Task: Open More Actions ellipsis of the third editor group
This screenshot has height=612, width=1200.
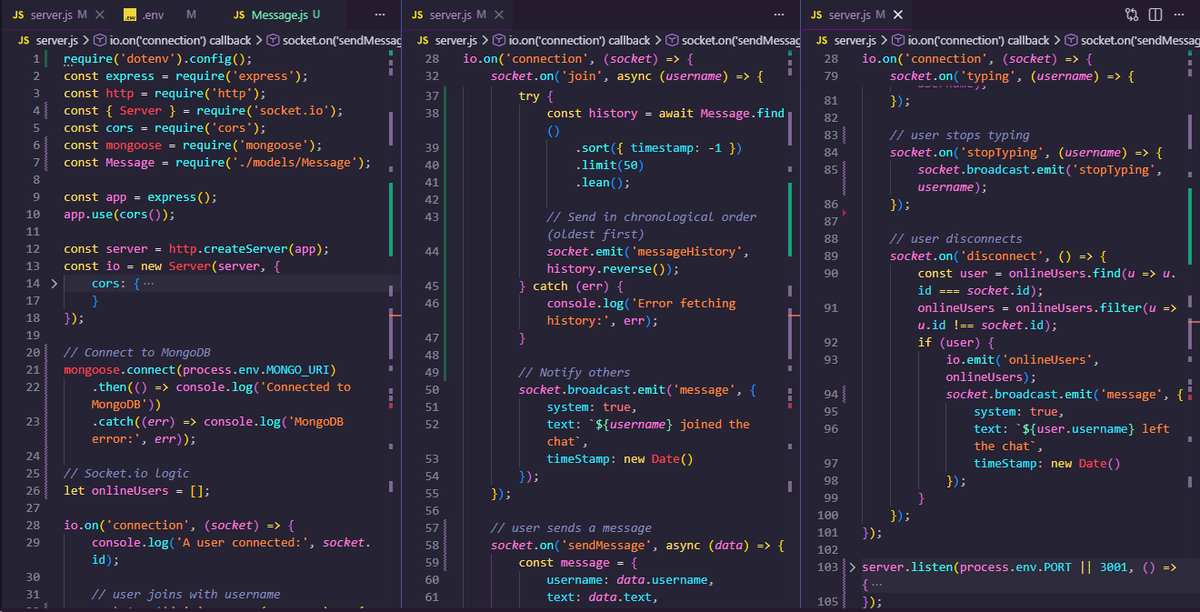Action: click(x=1180, y=15)
